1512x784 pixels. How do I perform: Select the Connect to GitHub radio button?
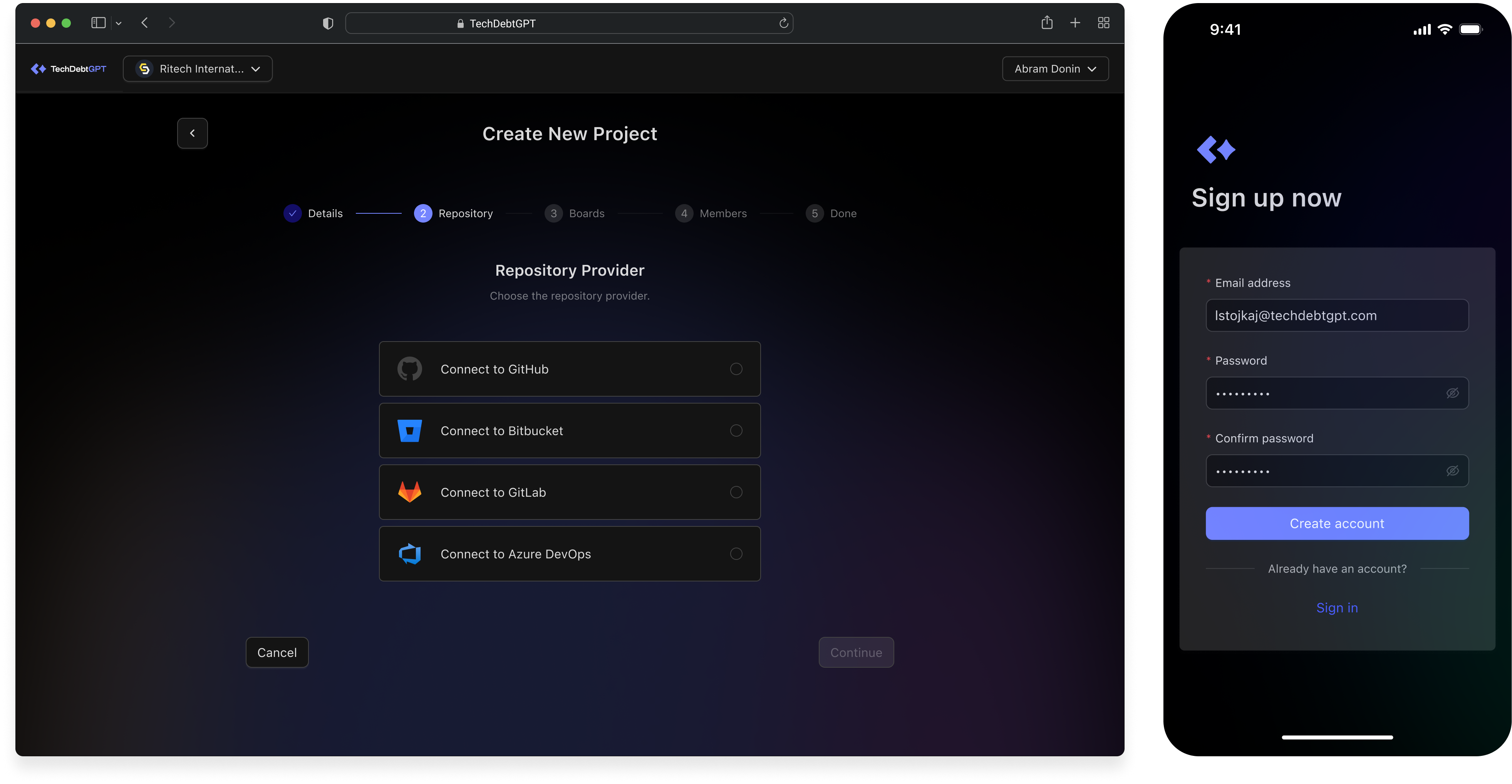[x=736, y=369]
